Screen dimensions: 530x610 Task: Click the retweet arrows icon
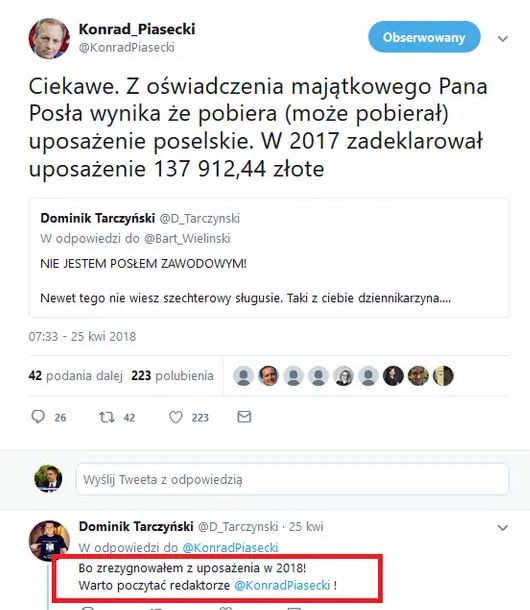106,417
